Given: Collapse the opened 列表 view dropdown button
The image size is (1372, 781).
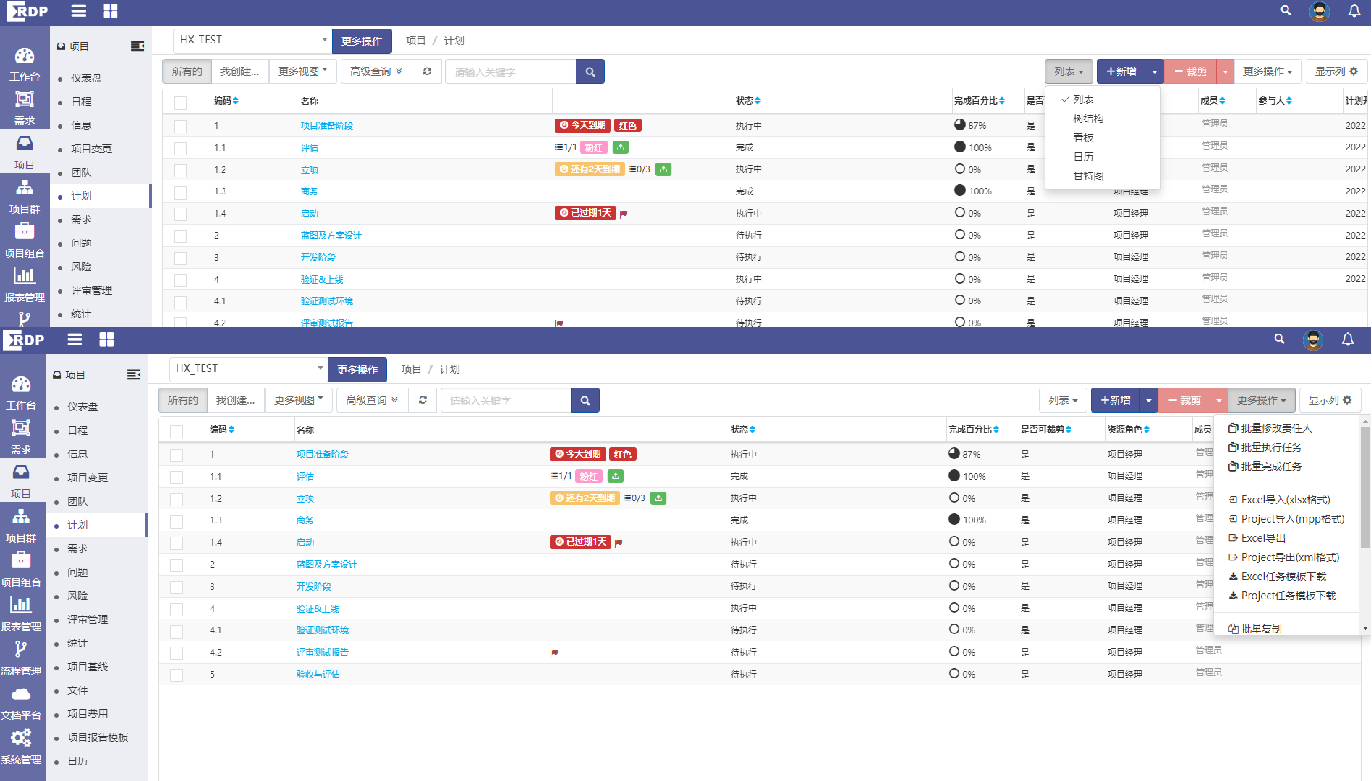Looking at the screenshot, I should [x=1068, y=72].
